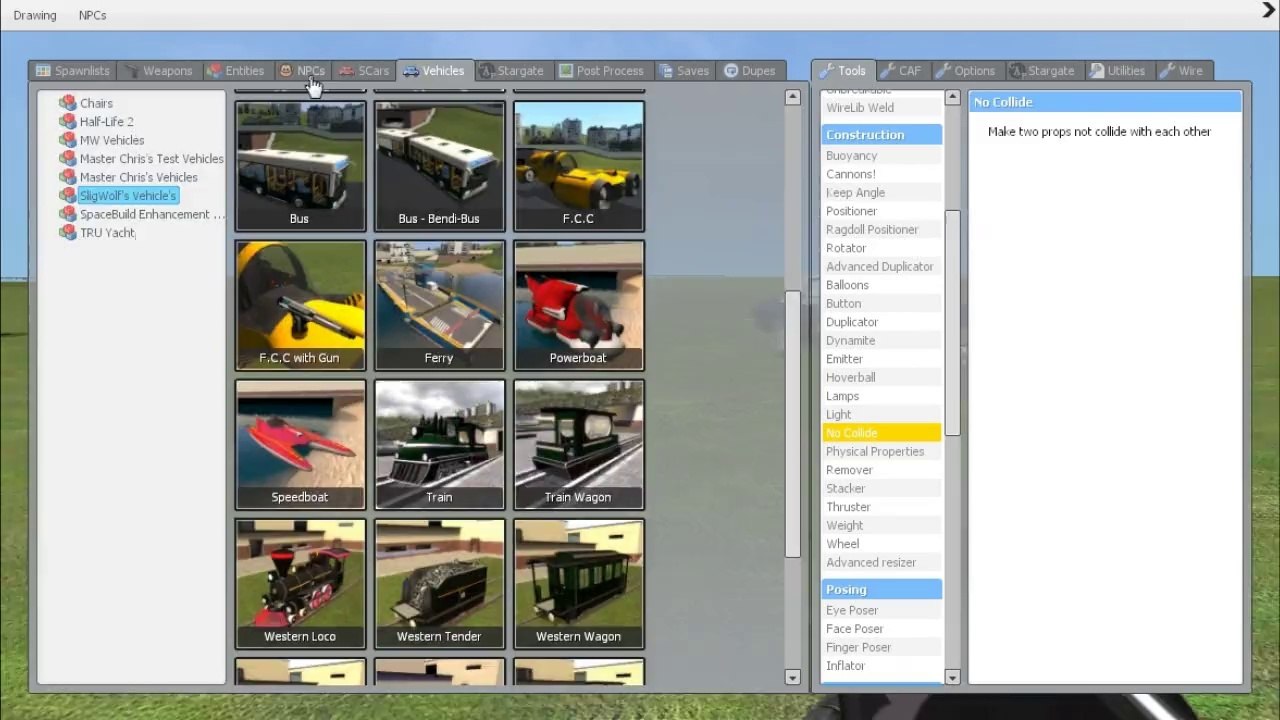Open the Stargate tab beside Post Process
Viewport: 1280px width, 720px height.
click(x=511, y=71)
